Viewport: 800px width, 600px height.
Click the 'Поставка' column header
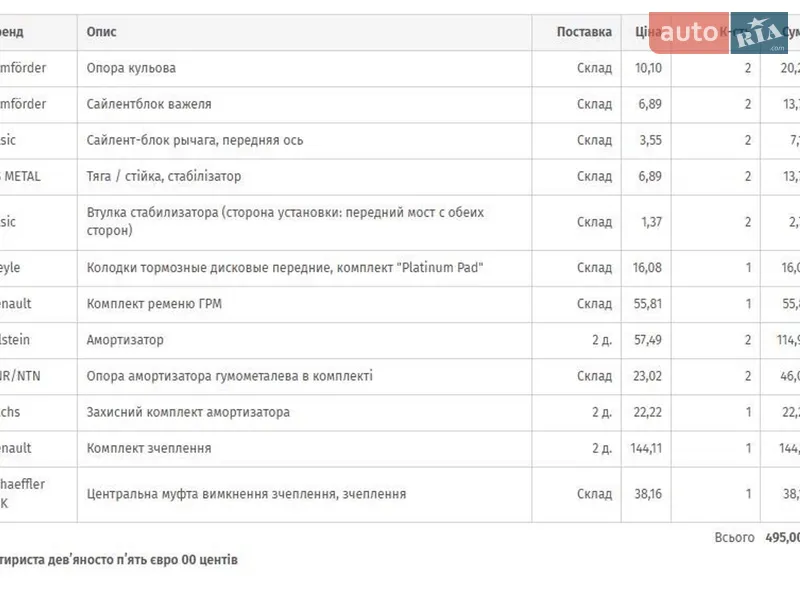point(584,32)
